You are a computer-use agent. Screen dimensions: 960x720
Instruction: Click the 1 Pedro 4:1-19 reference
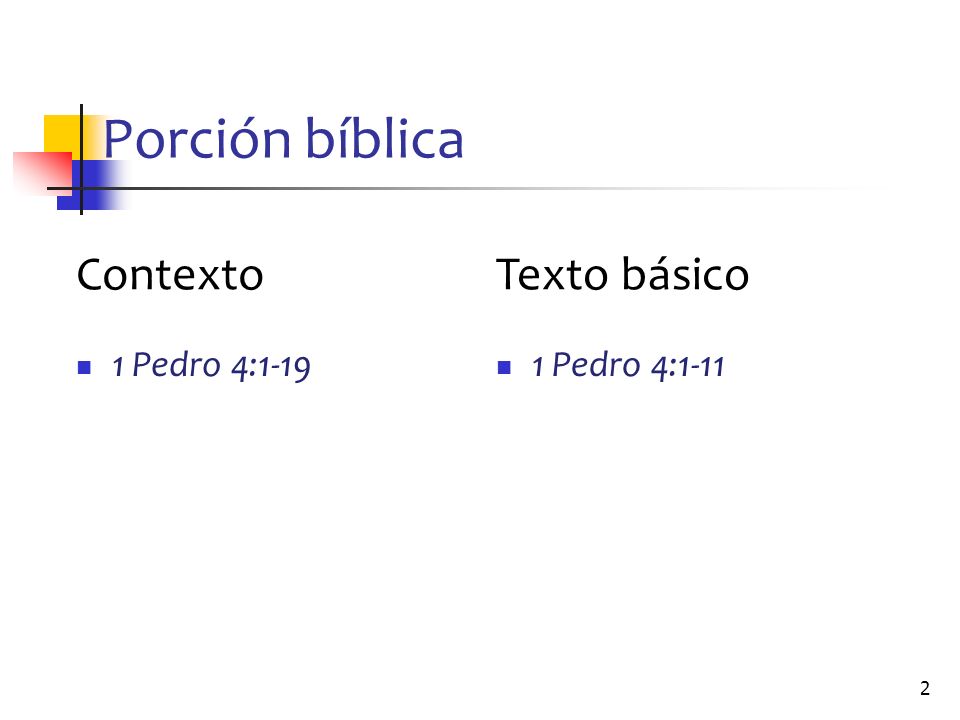click(211, 366)
